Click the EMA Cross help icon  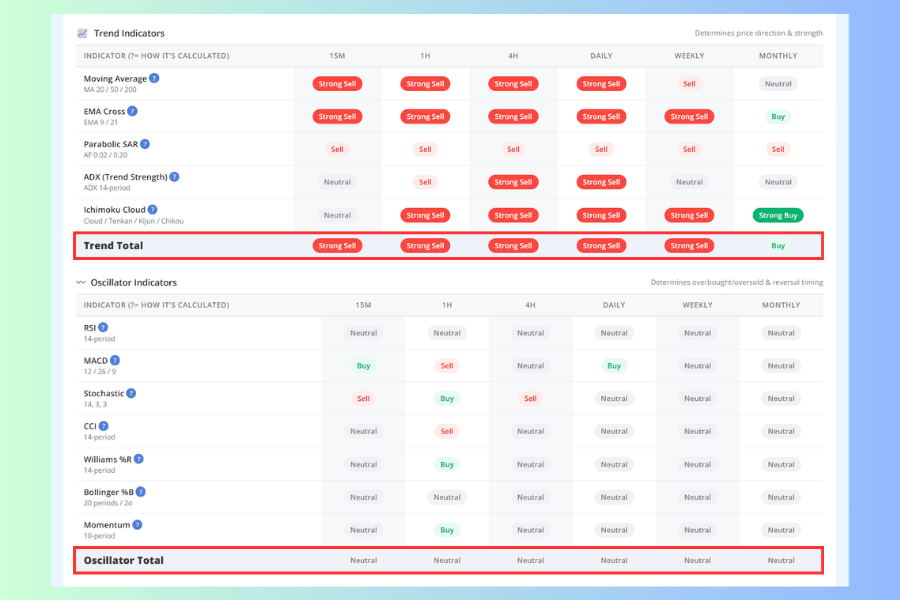pos(132,111)
